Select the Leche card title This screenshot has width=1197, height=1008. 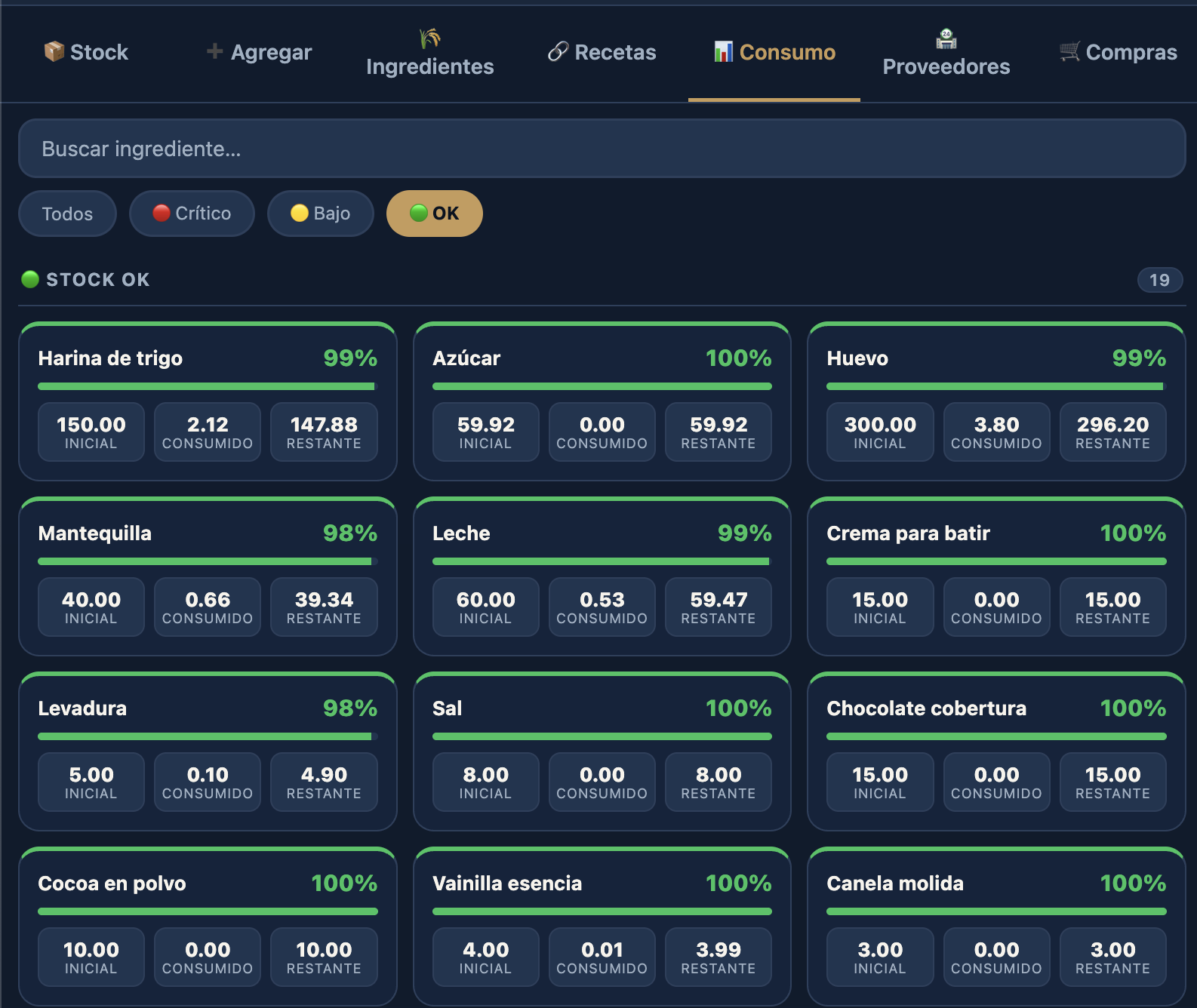point(461,533)
